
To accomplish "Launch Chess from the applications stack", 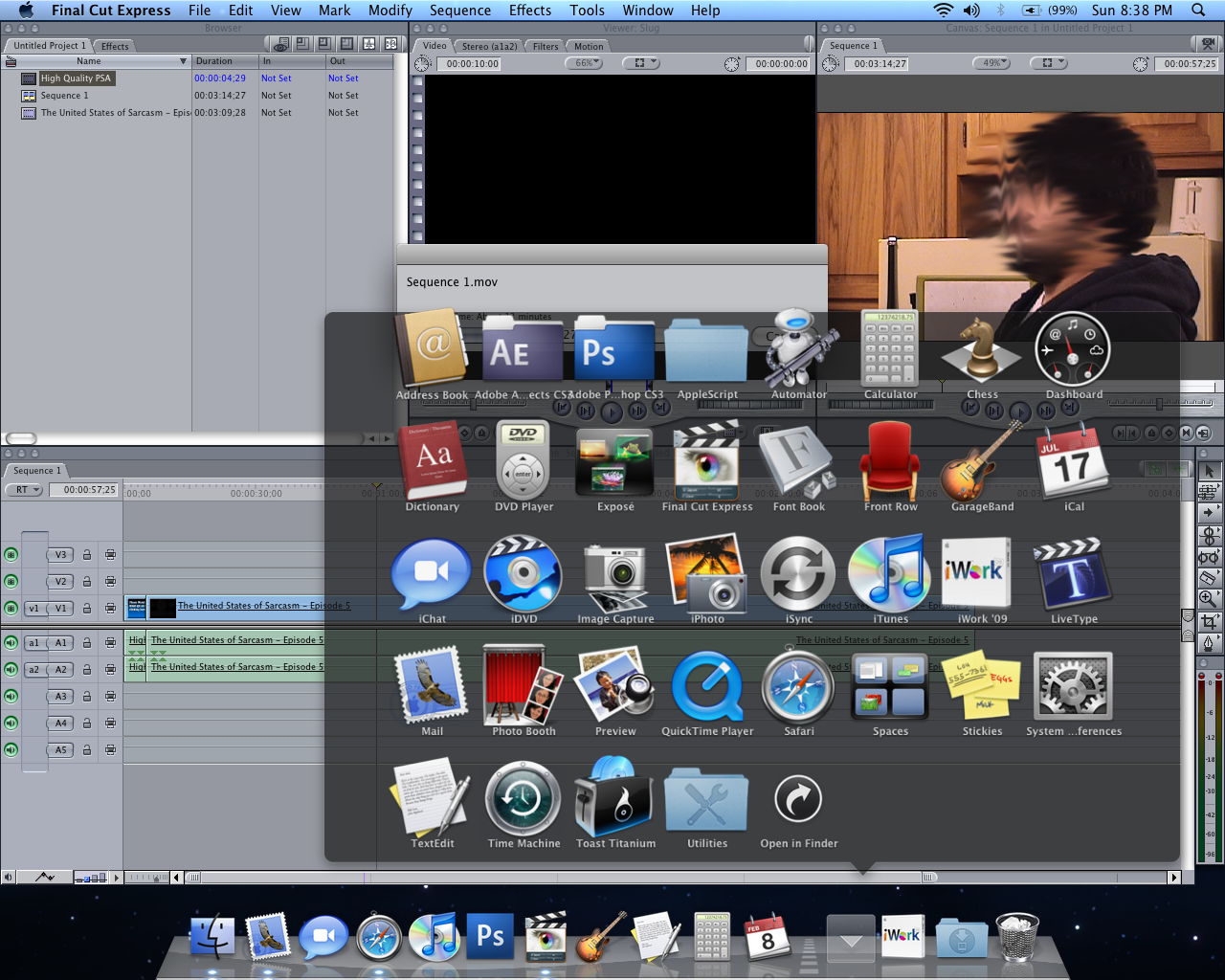I will coord(982,348).
